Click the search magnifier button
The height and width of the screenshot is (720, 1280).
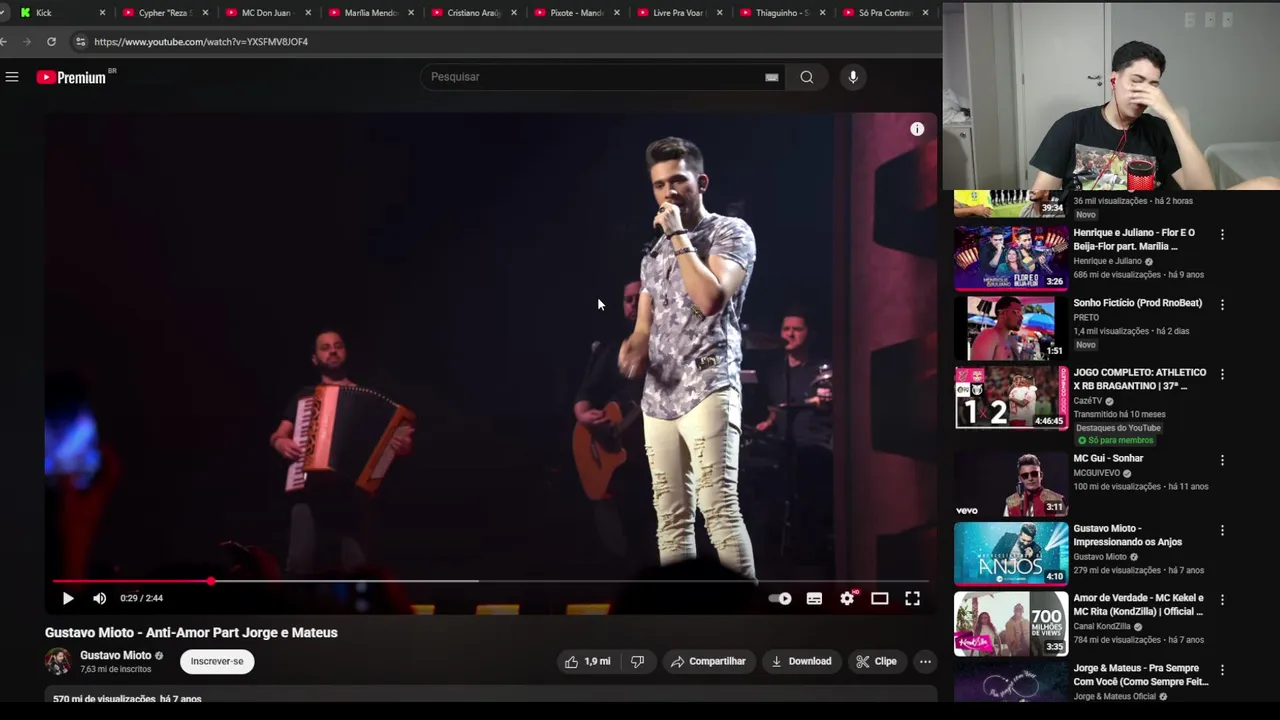click(x=807, y=77)
